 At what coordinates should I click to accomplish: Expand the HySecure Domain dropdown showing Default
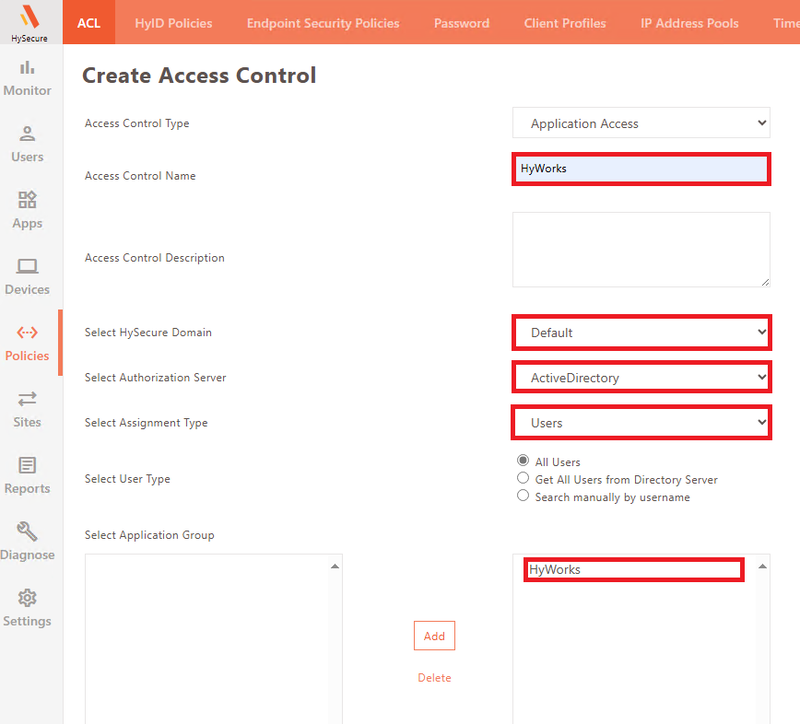click(x=641, y=333)
